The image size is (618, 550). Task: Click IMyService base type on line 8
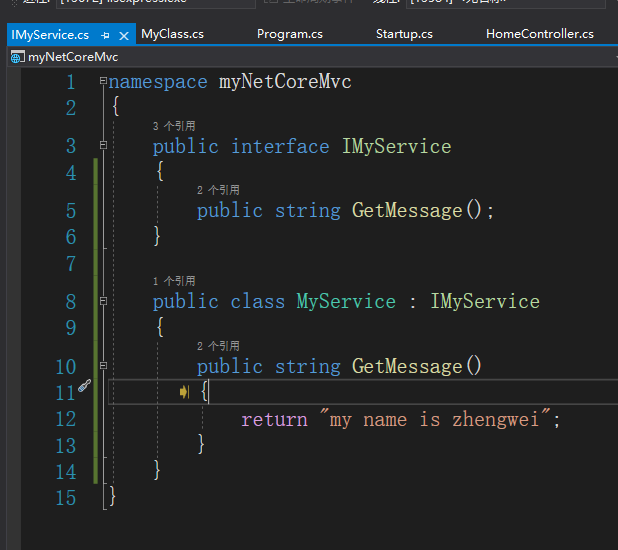(x=485, y=302)
